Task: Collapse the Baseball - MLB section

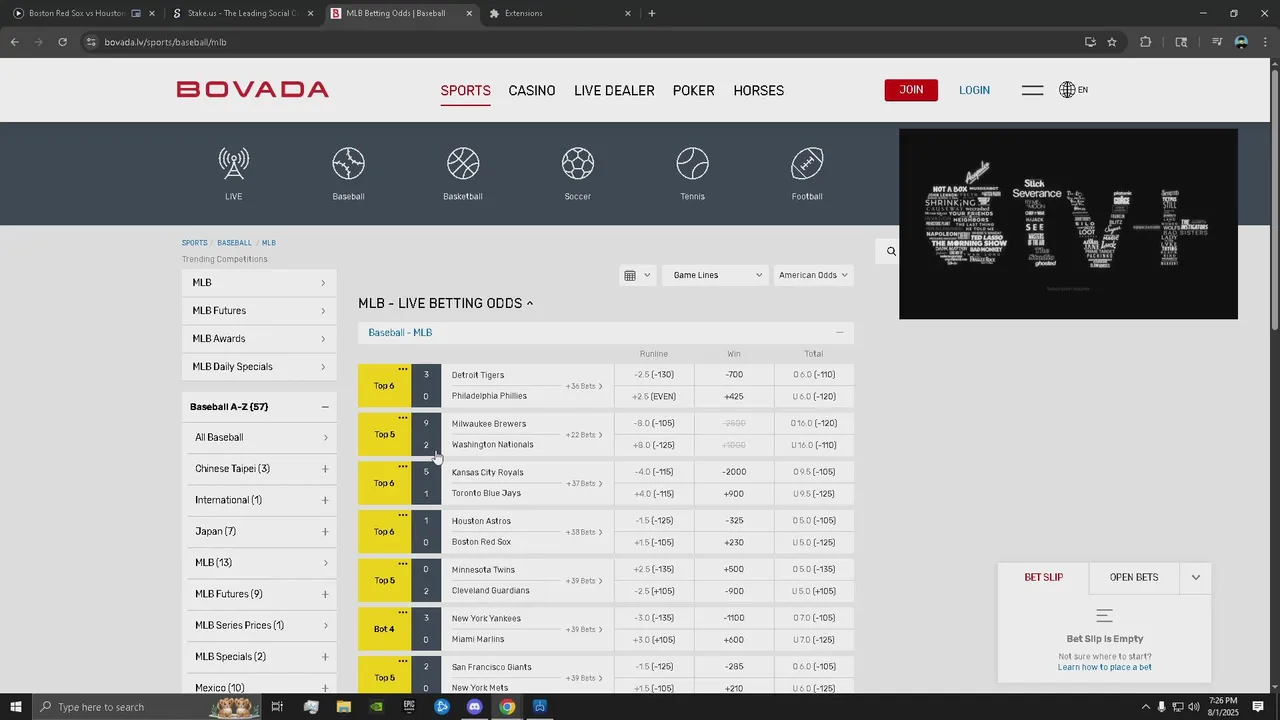Action: pos(839,332)
